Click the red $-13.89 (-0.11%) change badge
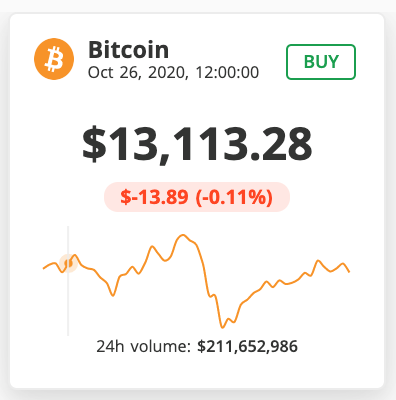396x400 pixels. [197, 197]
